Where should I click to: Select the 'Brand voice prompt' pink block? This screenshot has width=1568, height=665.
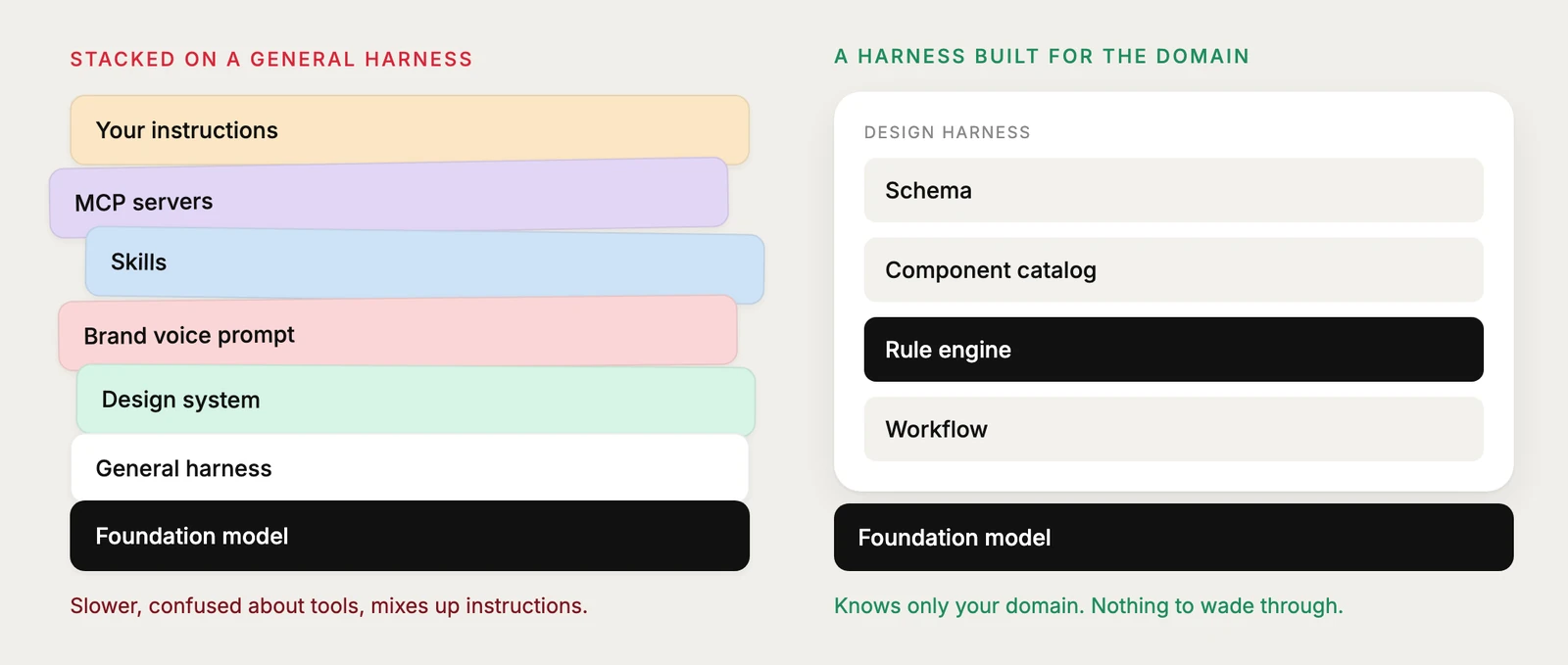(398, 333)
